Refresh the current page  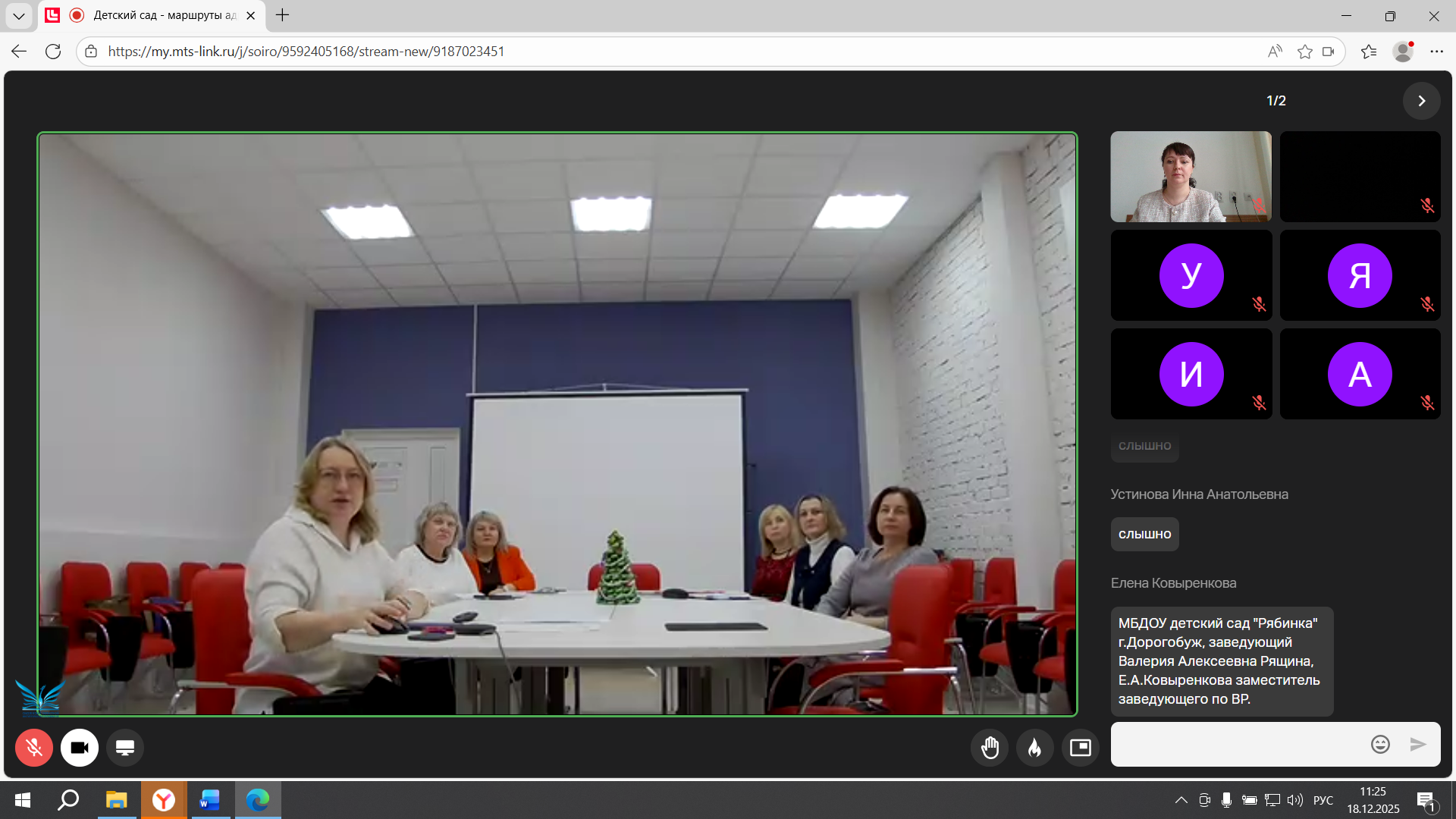tap(53, 52)
